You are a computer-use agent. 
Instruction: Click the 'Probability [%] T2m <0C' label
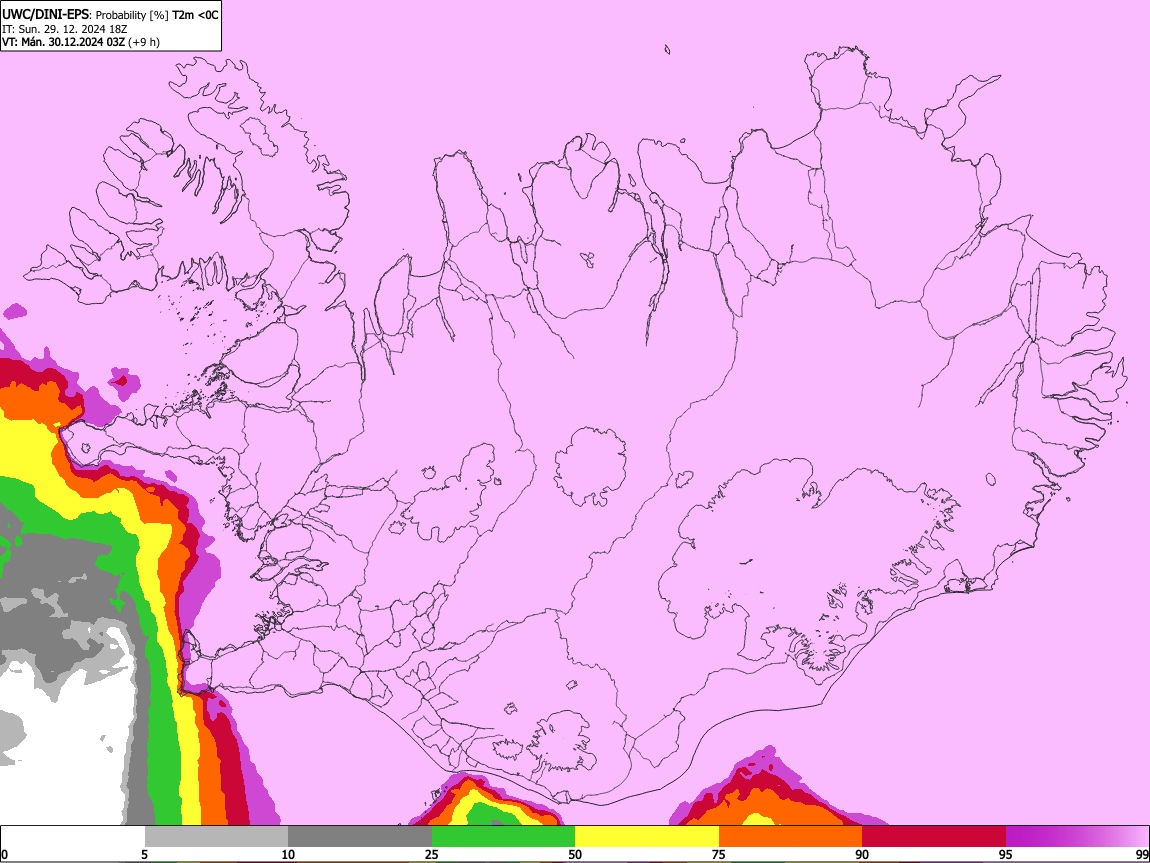point(157,15)
